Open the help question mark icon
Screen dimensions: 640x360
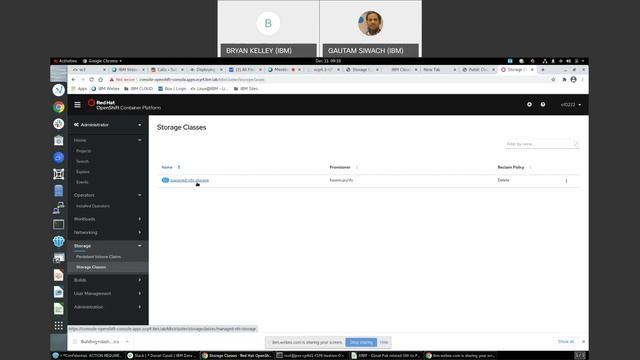[543, 104]
